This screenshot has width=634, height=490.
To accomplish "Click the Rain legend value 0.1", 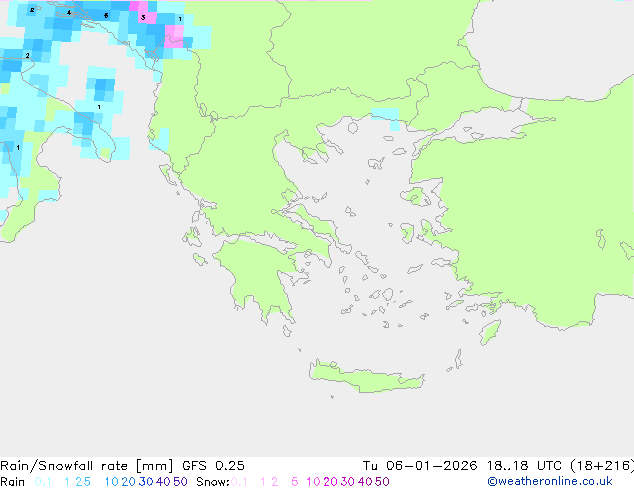I will pyautogui.click(x=43, y=482).
